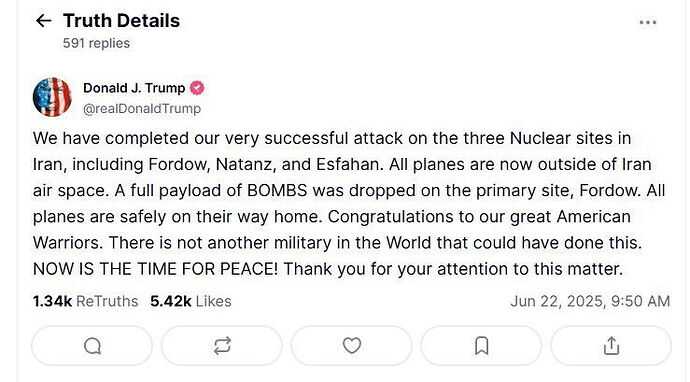Go back using the left arrow

coord(44,21)
